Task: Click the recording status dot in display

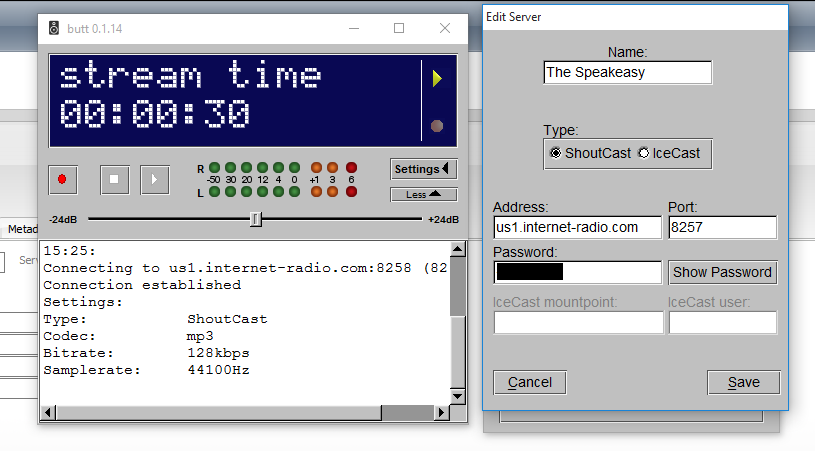Action: tap(436, 125)
